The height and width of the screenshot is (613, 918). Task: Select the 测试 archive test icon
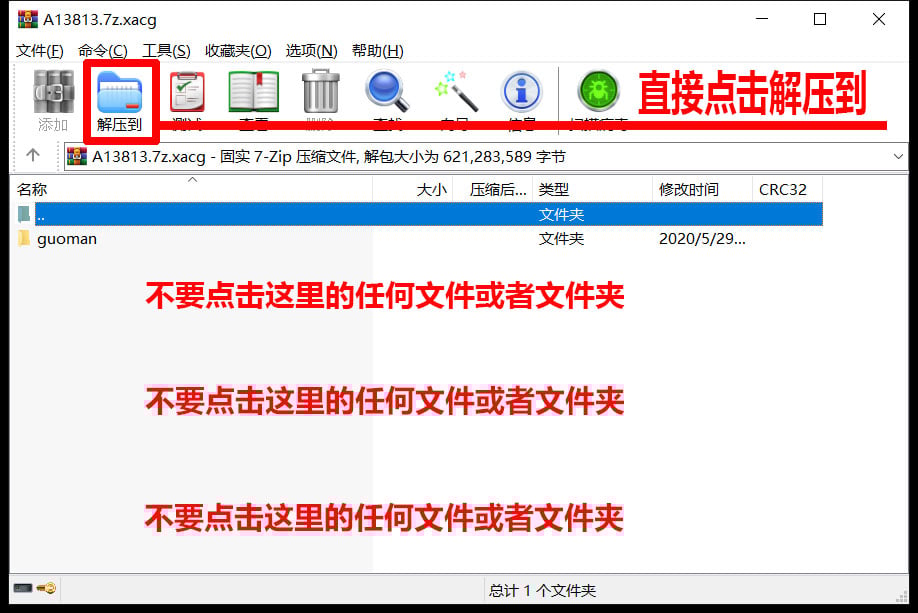[187, 97]
